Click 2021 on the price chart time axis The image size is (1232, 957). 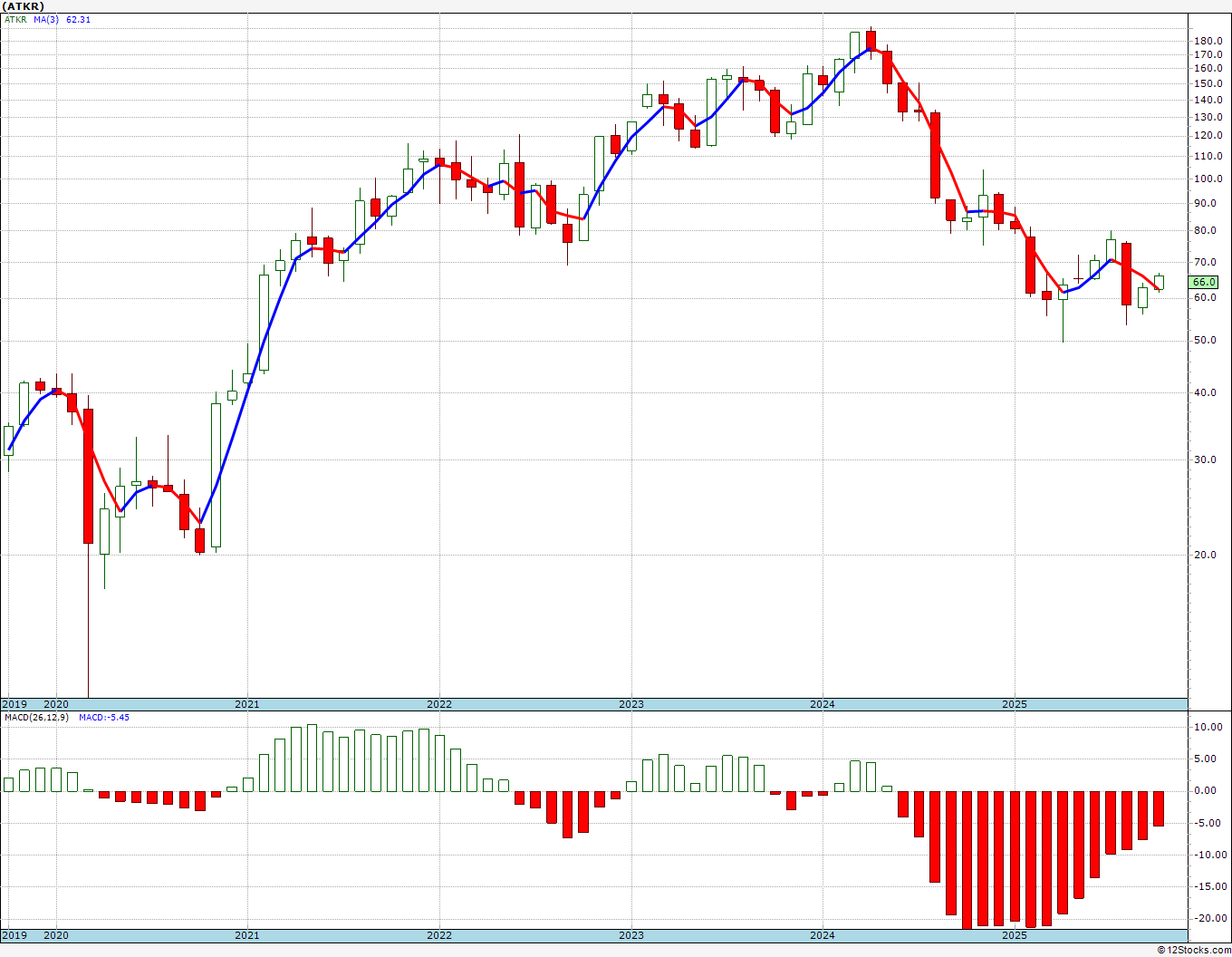pyautogui.click(x=247, y=704)
